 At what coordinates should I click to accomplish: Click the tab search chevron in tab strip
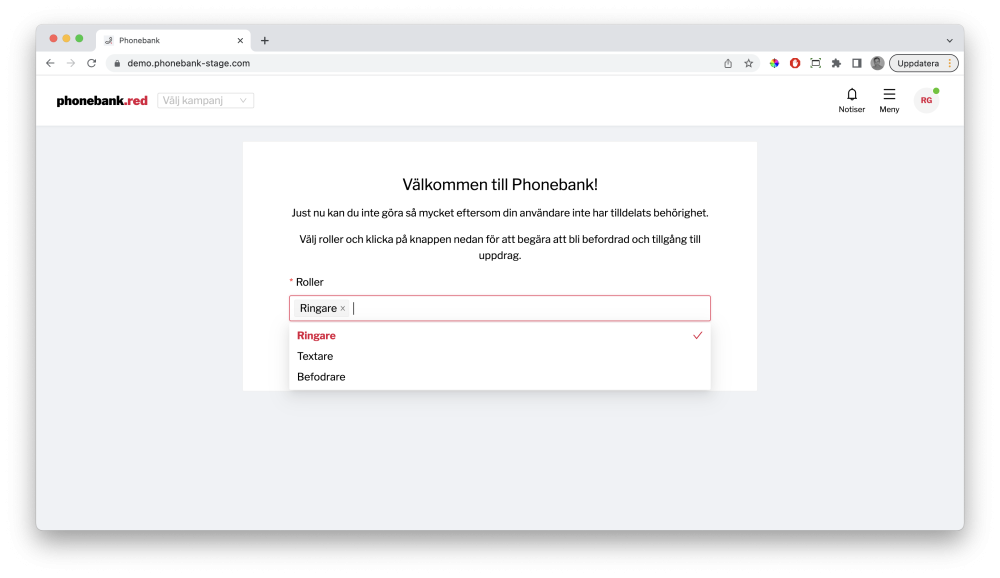[948, 40]
